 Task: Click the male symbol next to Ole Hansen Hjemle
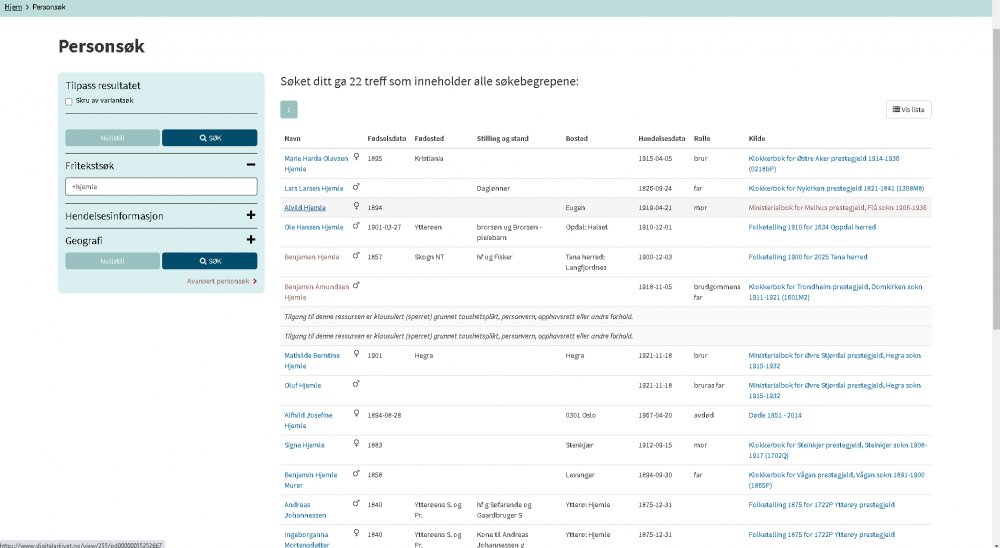(x=356, y=226)
